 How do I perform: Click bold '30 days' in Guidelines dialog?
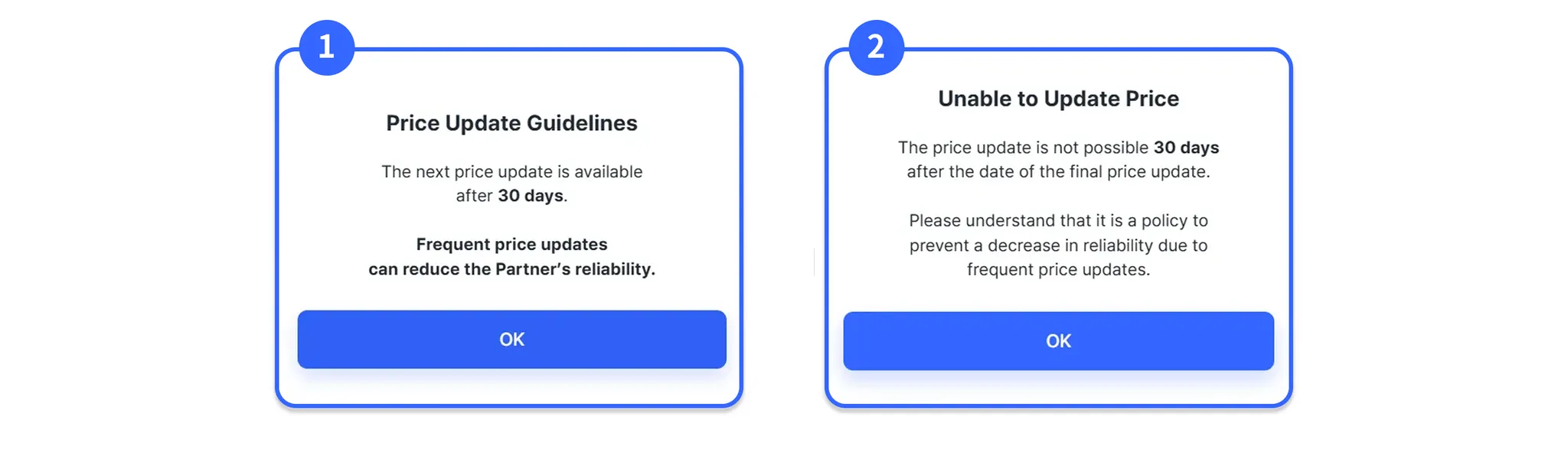[x=531, y=196]
